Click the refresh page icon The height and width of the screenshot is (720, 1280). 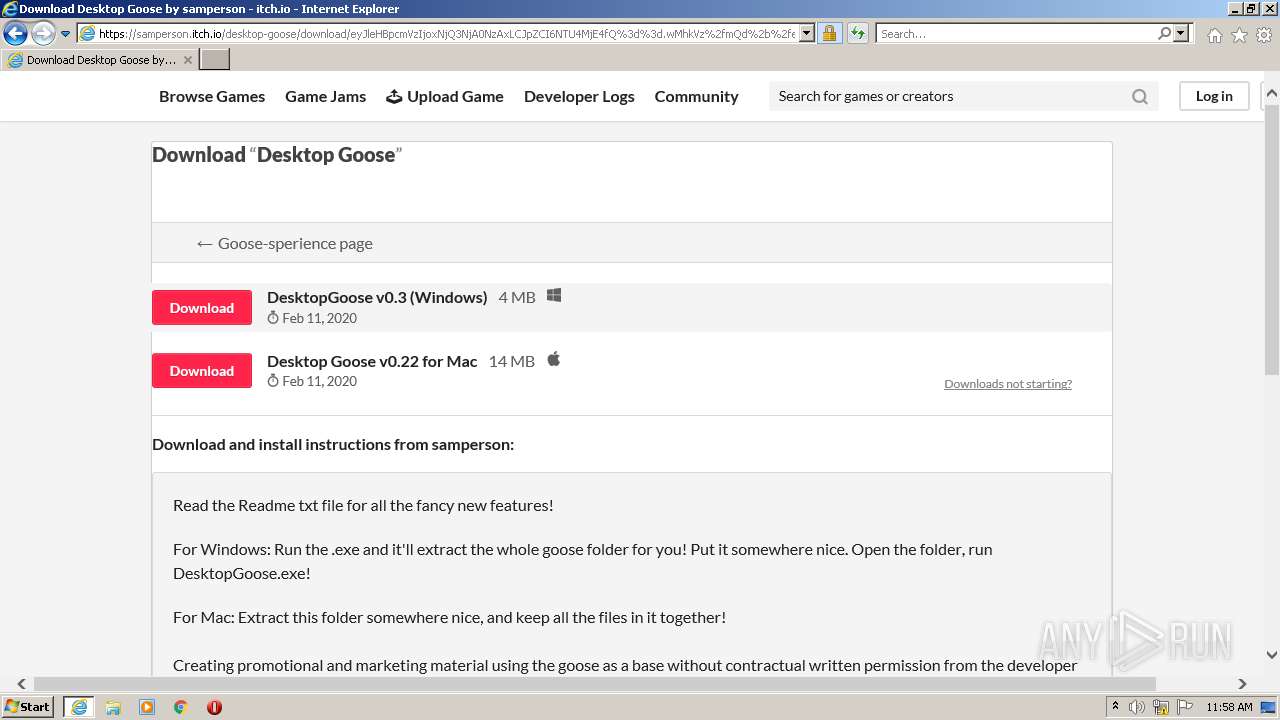[x=857, y=34]
